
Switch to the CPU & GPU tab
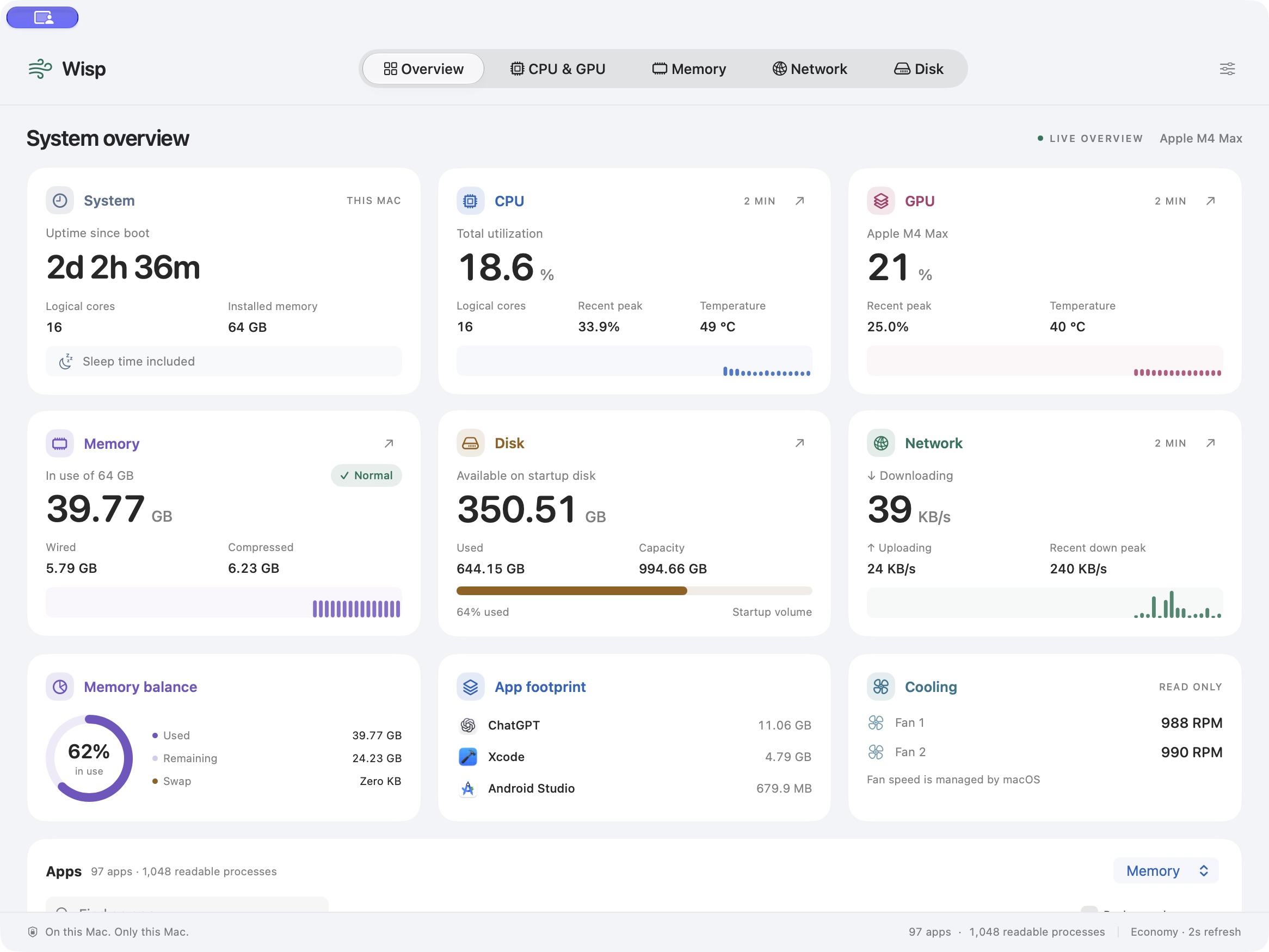(558, 69)
